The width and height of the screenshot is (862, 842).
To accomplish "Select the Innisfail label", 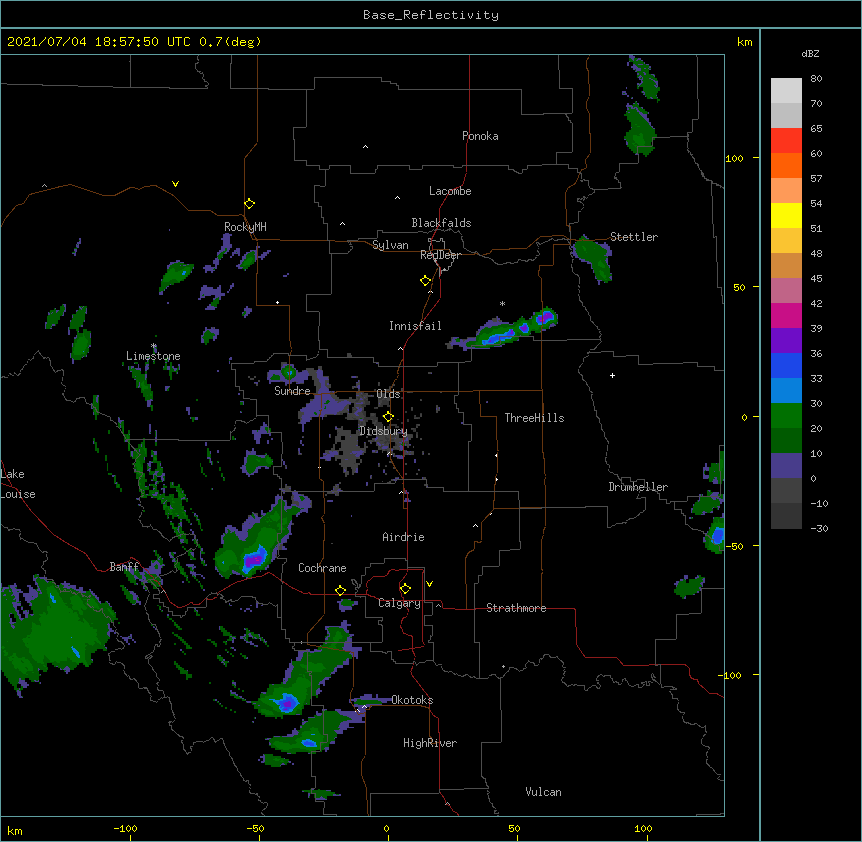I will coord(415,326).
